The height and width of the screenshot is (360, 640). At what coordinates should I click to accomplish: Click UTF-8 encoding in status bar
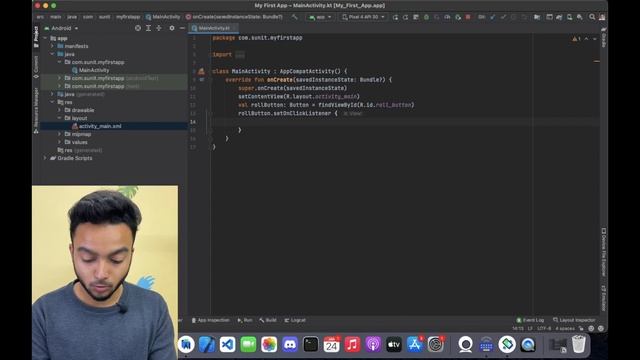click(544, 329)
